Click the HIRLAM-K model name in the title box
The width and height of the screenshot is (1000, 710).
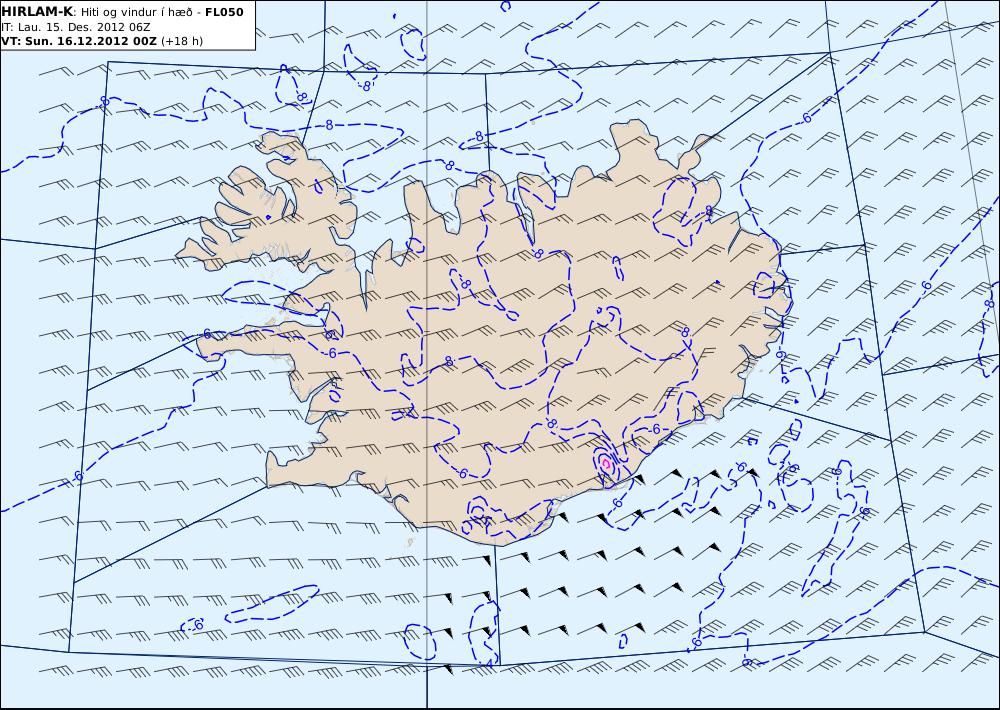coord(37,12)
